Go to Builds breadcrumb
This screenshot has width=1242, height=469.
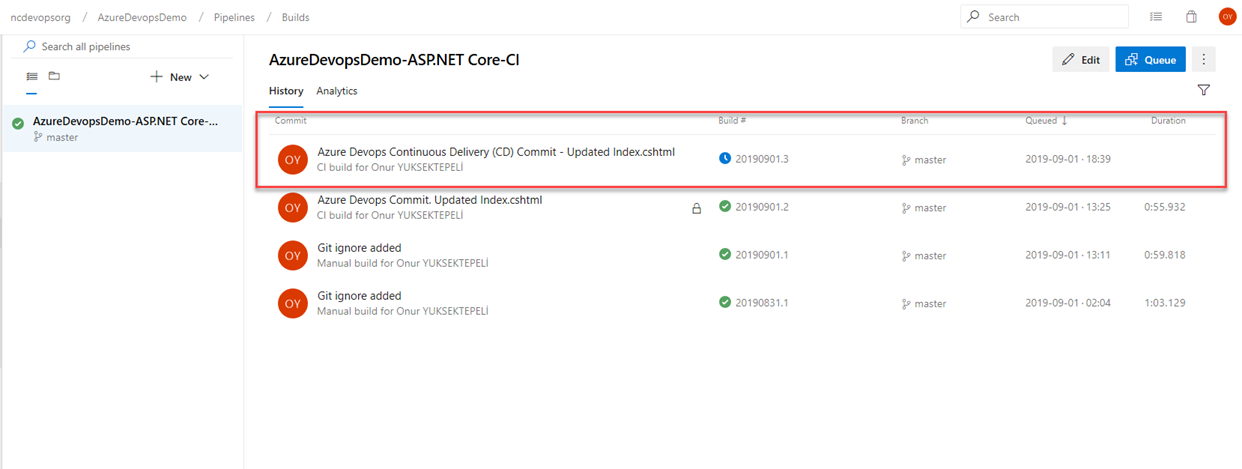pos(295,18)
